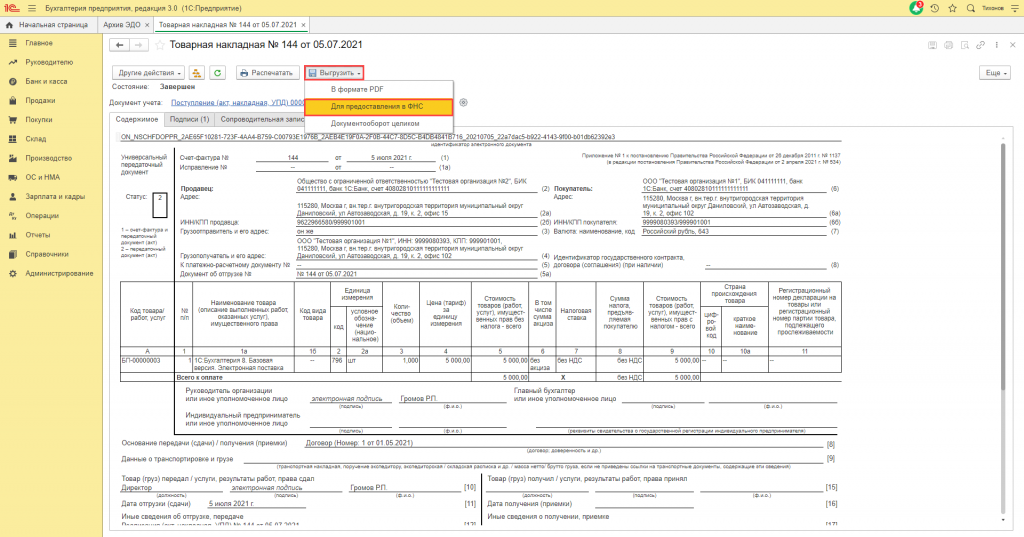Go back with the left arrow button

coord(119,45)
